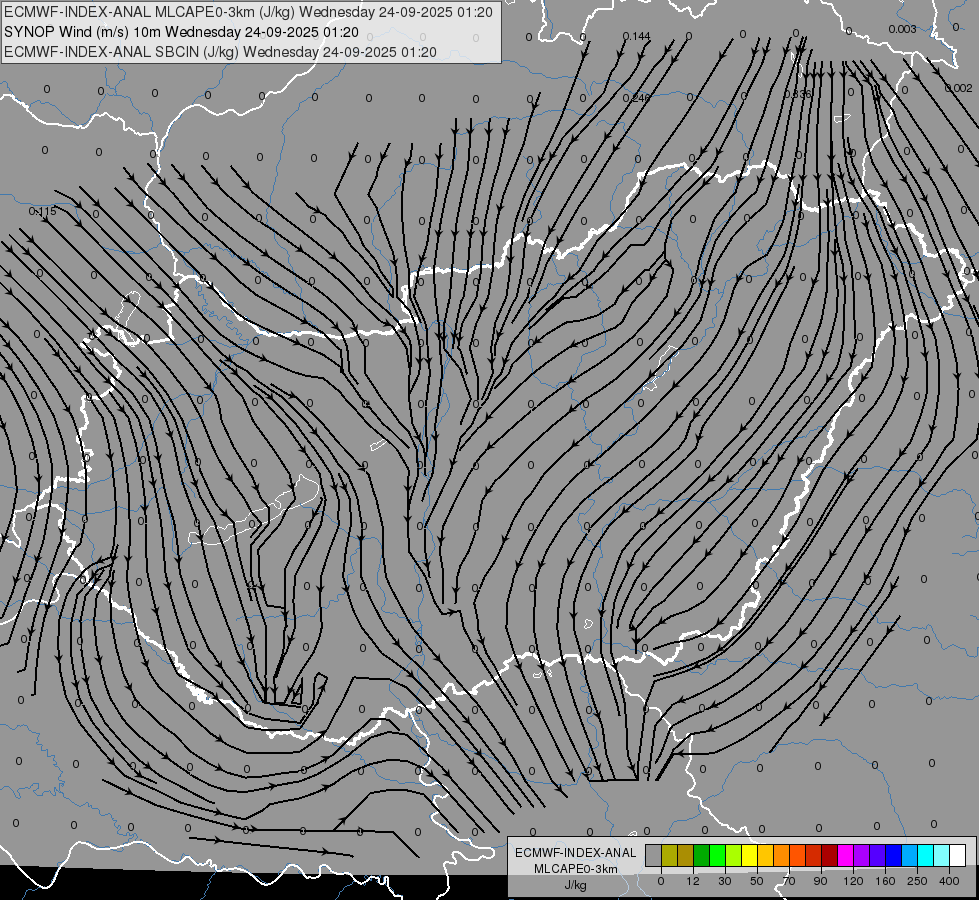
Task: Click the 0.246 value on the map
Action: click(x=636, y=97)
